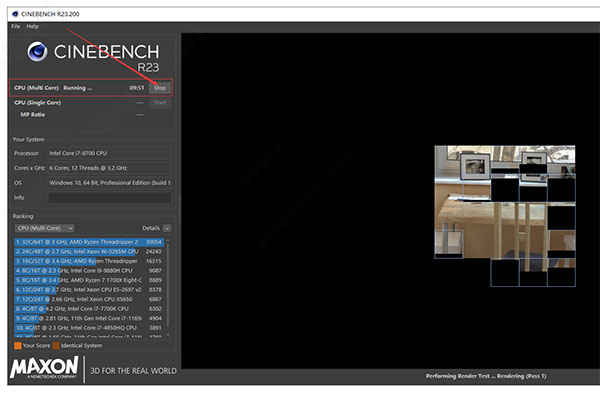Select the Intel Core i7-7700K ranking entry

[x=89, y=309]
